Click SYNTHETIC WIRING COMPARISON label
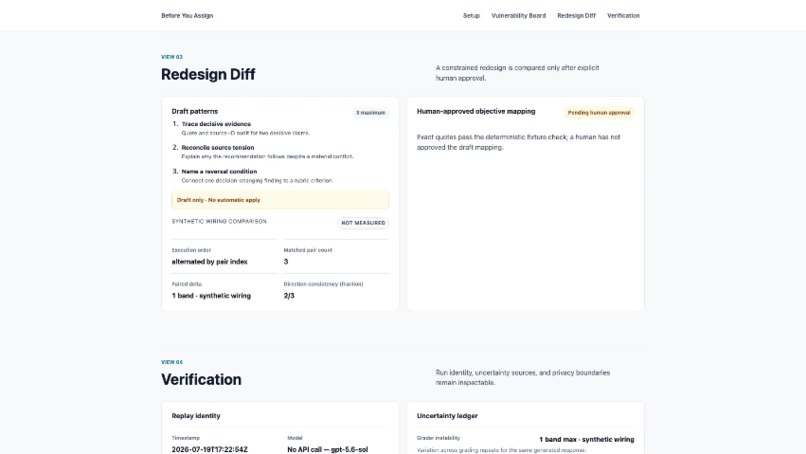The width and height of the screenshot is (806, 454). [219, 222]
